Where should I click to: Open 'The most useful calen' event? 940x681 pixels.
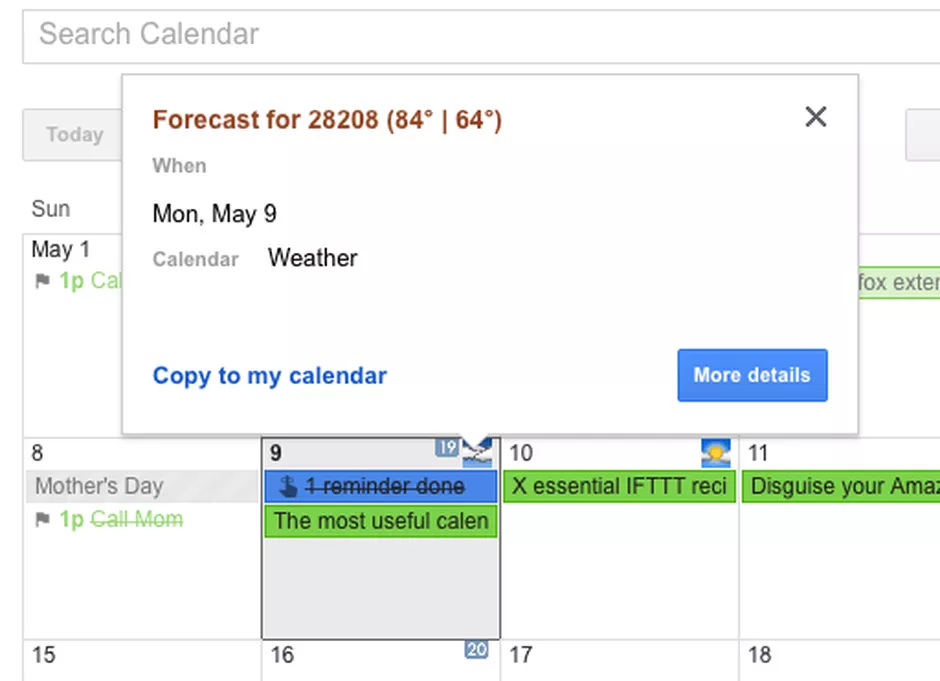pyautogui.click(x=381, y=521)
